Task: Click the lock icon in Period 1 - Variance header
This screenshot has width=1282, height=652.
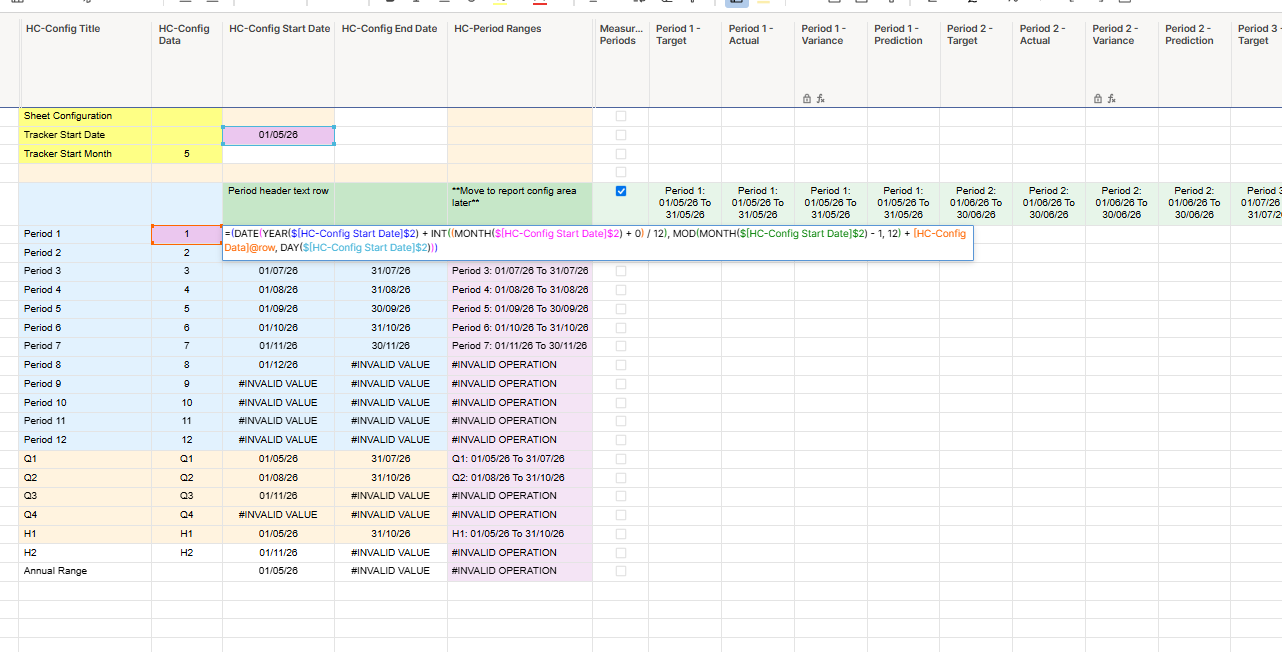Action: 807,98
